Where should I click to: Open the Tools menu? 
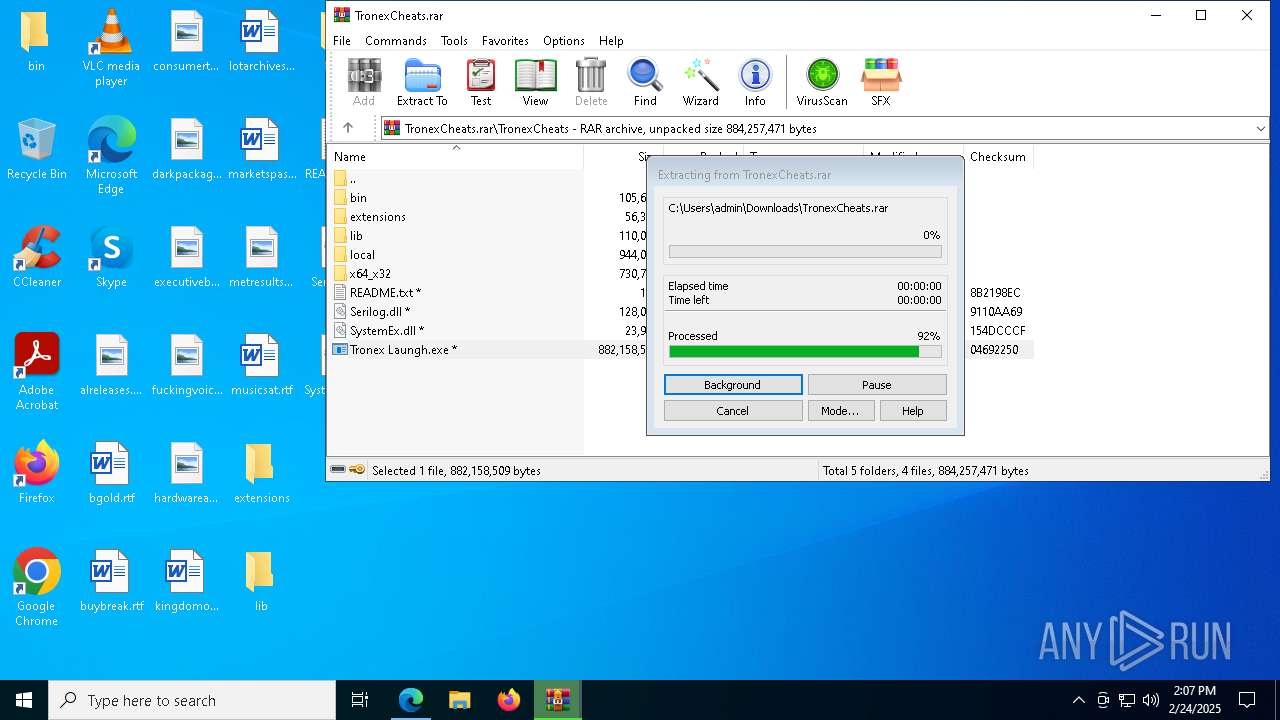click(x=454, y=41)
